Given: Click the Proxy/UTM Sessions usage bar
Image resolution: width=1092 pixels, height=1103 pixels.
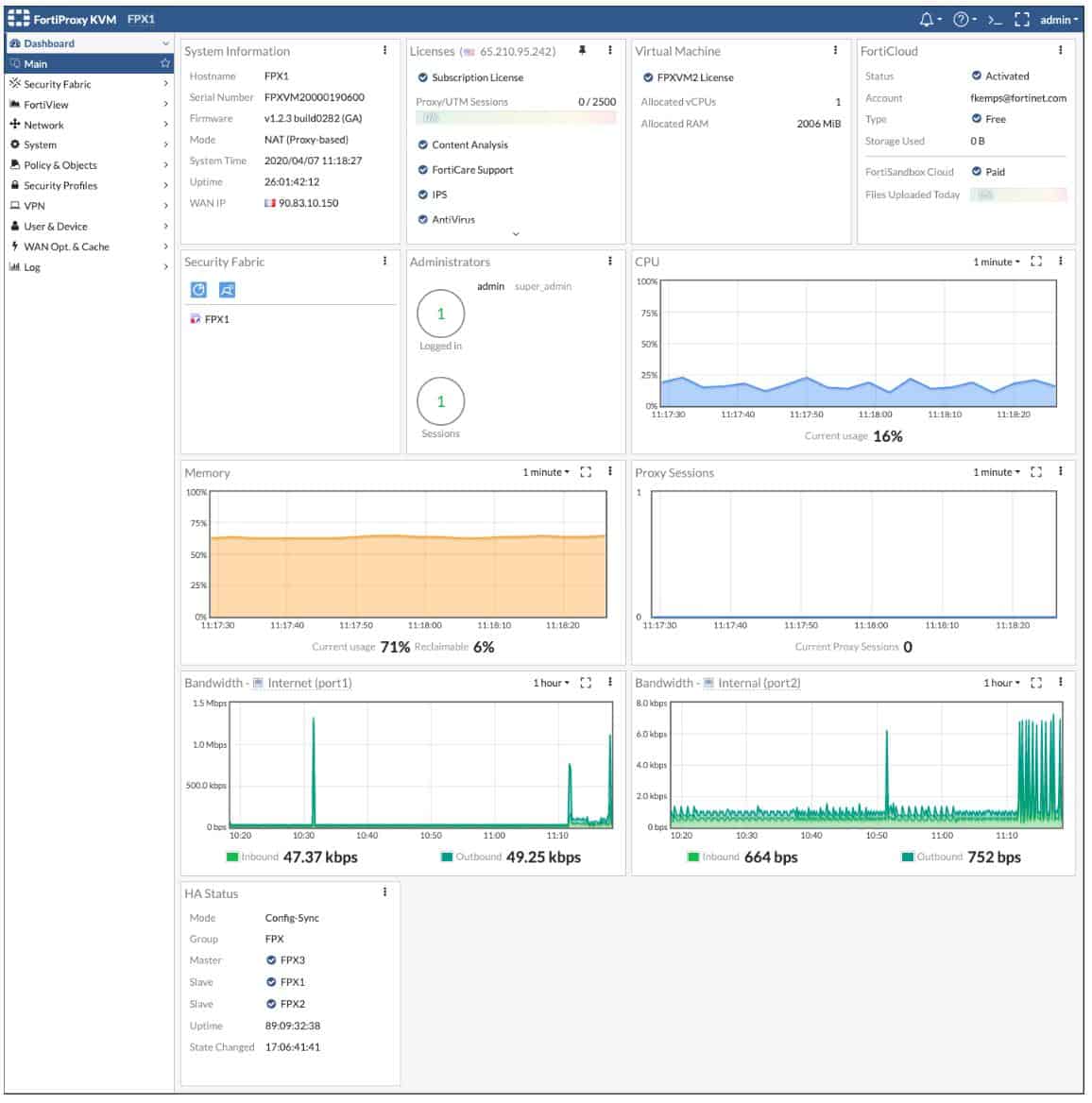Looking at the screenshot, I should pos(516,118).
